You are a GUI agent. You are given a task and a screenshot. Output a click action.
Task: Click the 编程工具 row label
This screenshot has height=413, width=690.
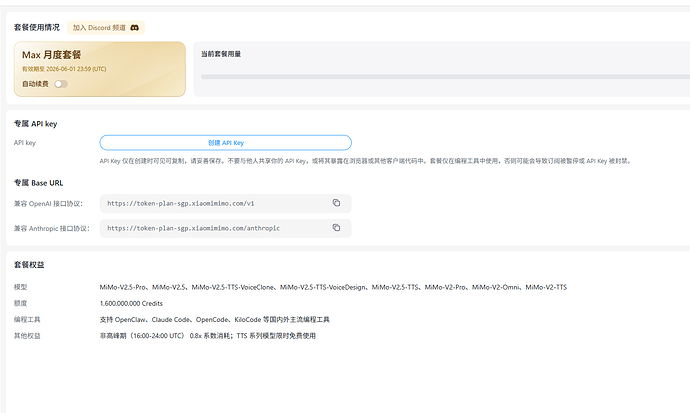[27, 319]
